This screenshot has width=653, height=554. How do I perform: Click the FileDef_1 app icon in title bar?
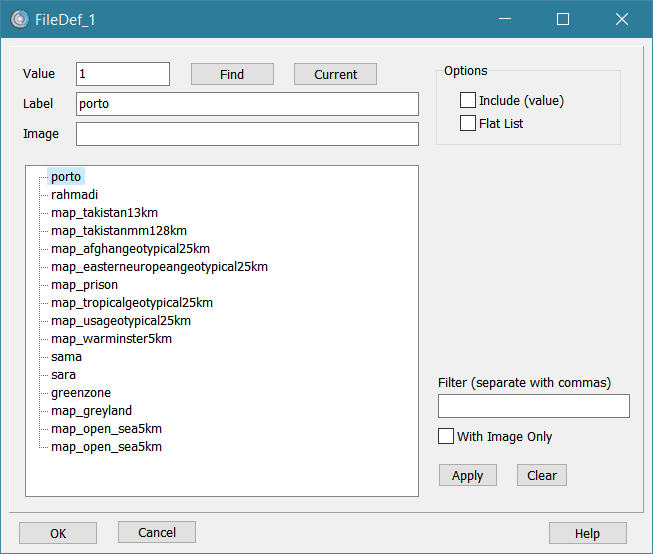(x=19, y=19)
